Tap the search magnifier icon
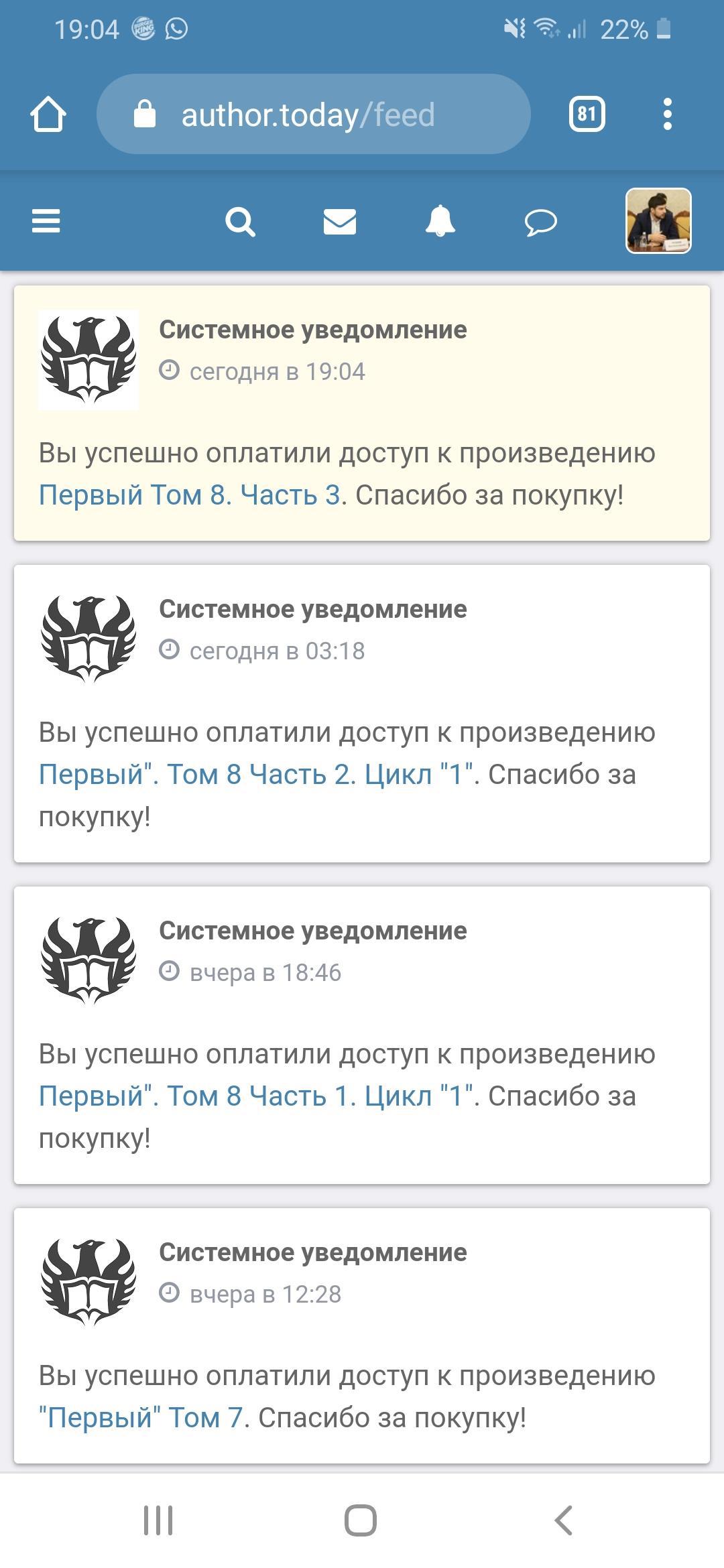Image resolution: width=724 pixels, height=1568 pixels. coord(240,221)
